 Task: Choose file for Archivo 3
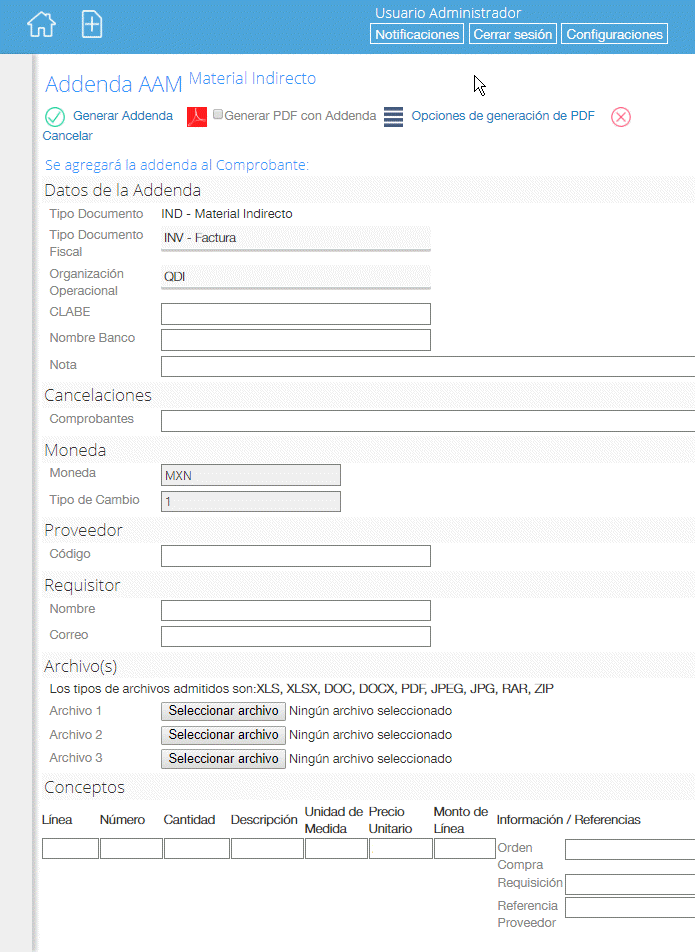(x=223, y=759)
